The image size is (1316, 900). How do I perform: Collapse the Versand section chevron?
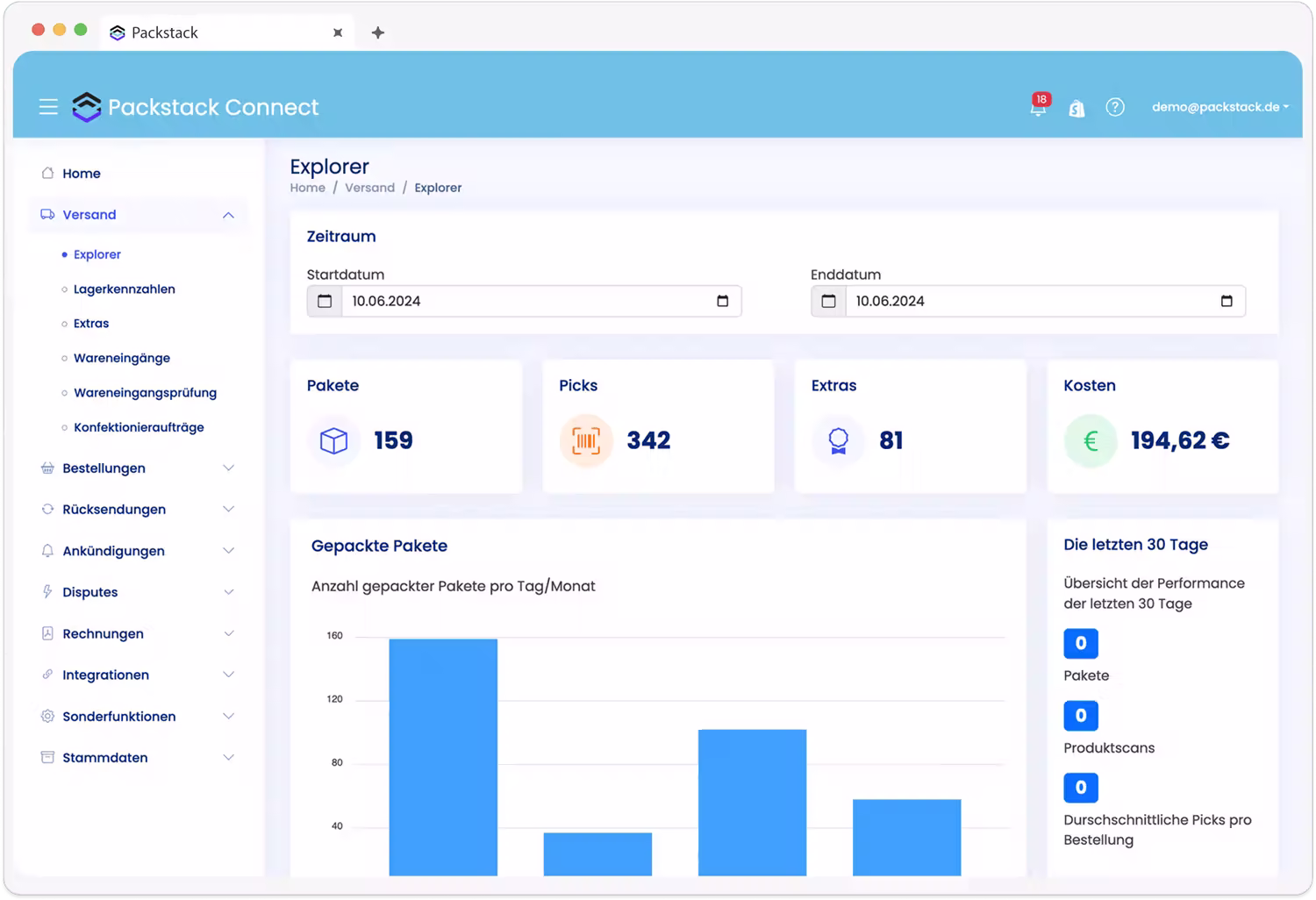(229, 215)
